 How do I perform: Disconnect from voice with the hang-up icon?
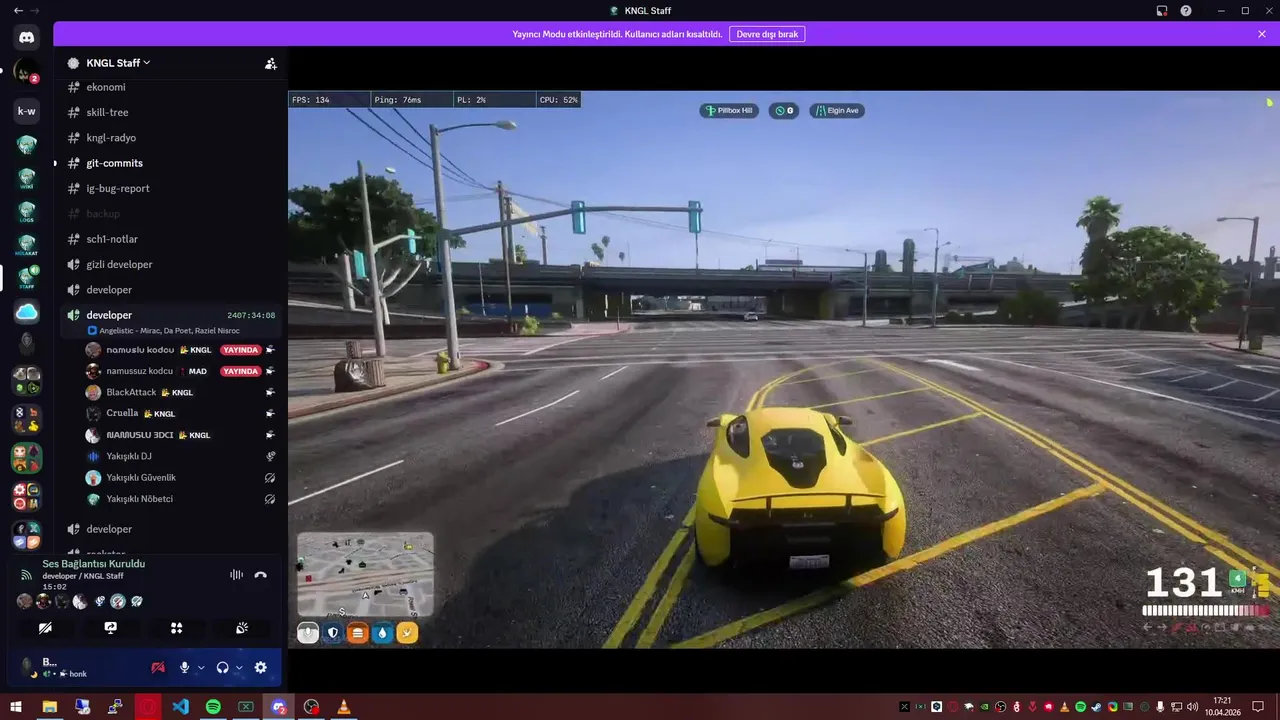[261, 575]
